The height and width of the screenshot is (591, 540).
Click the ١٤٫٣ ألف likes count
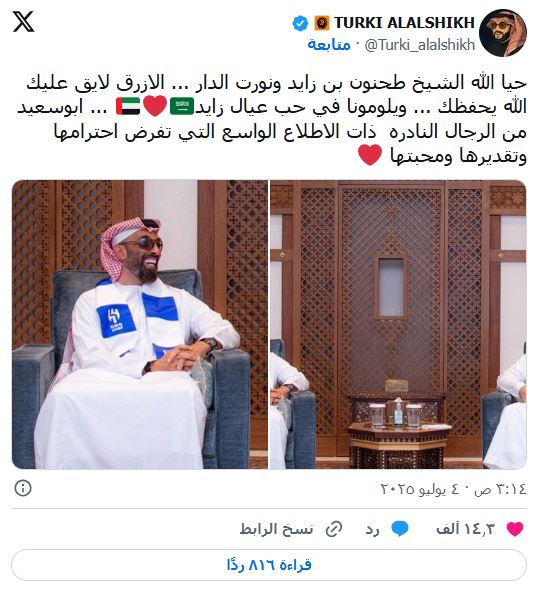point(465,529)
